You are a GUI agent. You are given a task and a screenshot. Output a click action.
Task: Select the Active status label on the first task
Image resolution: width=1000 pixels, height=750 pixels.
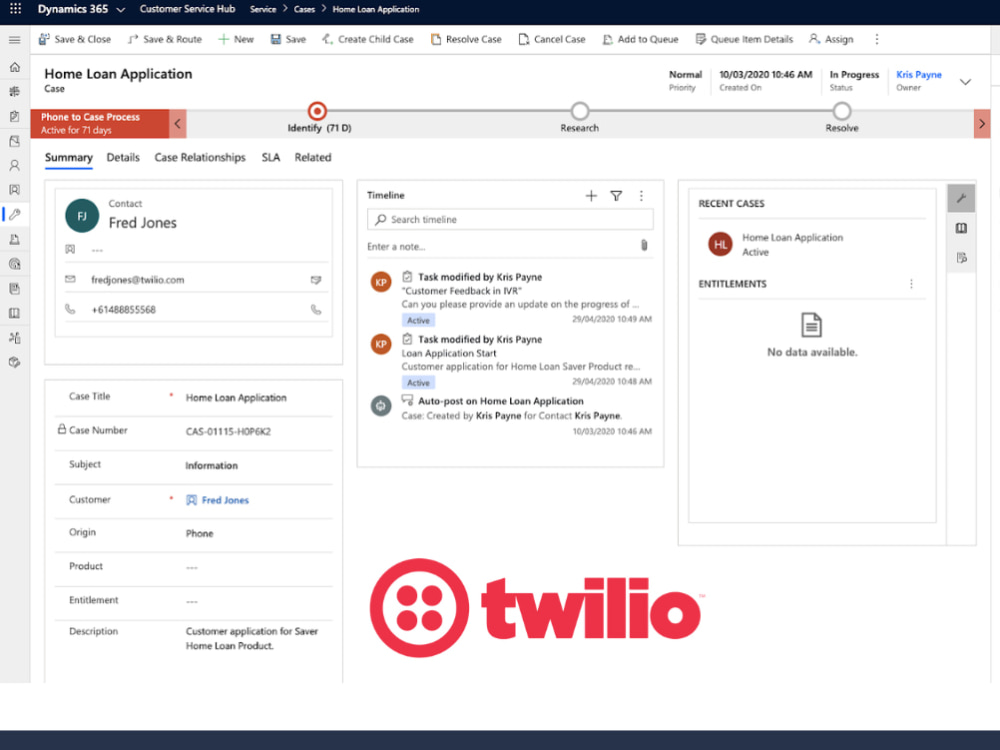click(x=418, y=320)
